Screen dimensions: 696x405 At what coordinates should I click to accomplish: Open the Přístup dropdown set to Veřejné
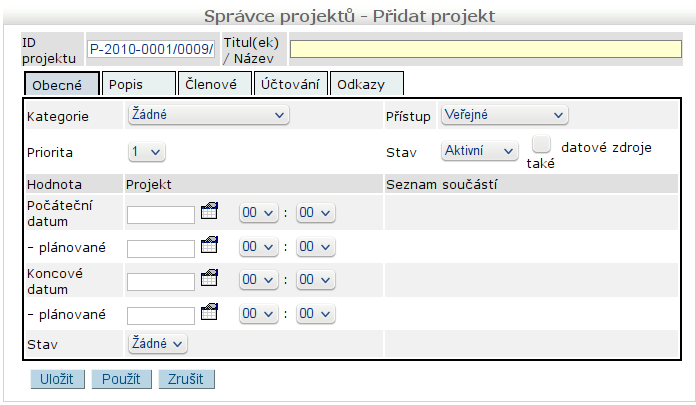504,115
